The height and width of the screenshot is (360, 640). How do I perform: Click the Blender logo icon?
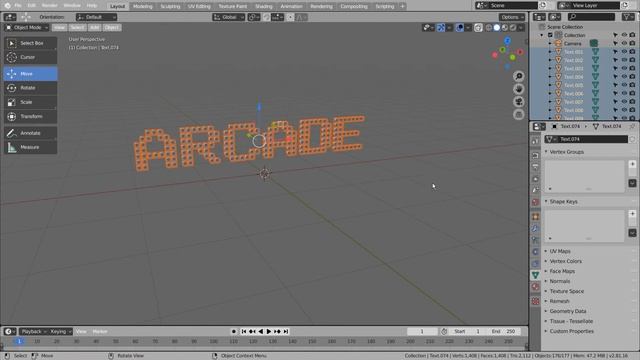7,6
